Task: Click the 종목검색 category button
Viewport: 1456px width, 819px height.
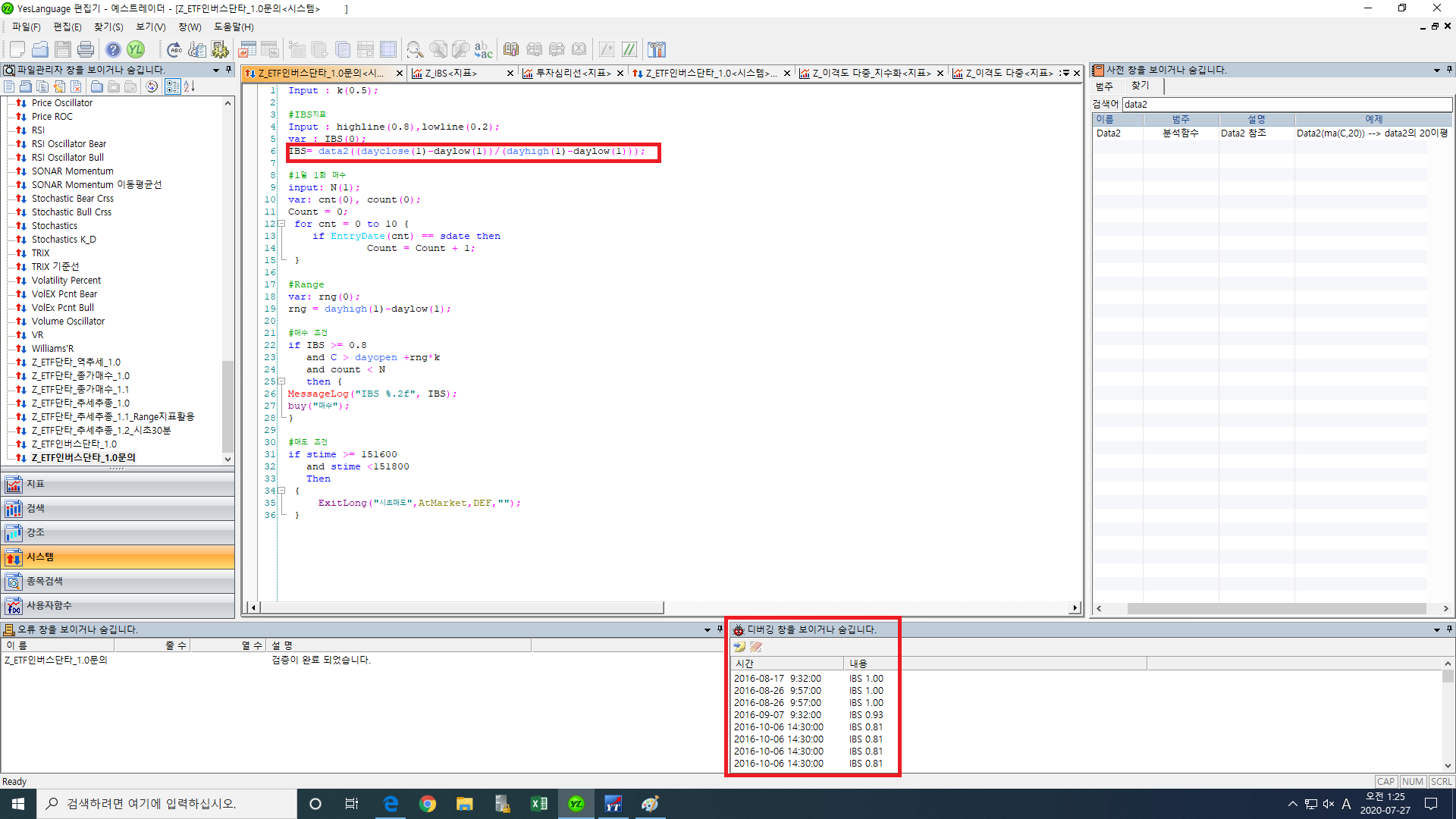Action: pos(118,582)
